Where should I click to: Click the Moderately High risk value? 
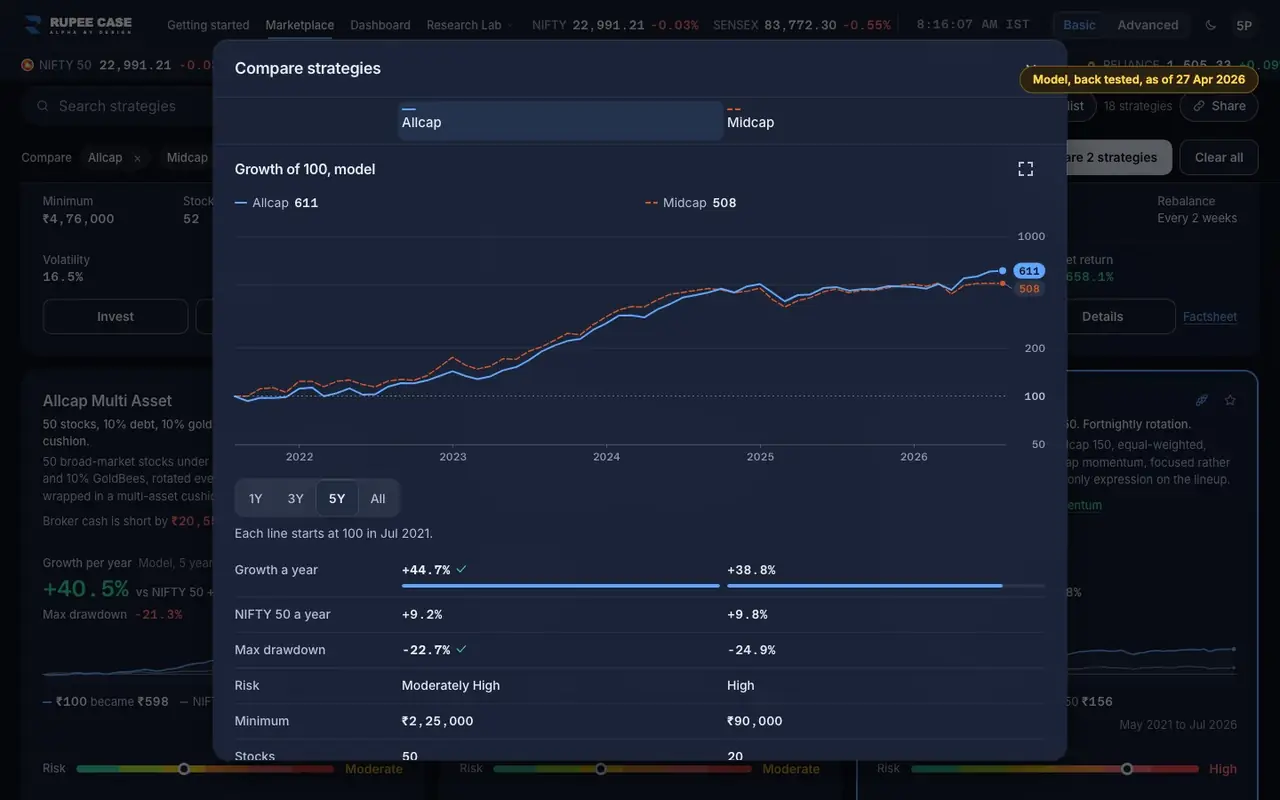point(451,685)
